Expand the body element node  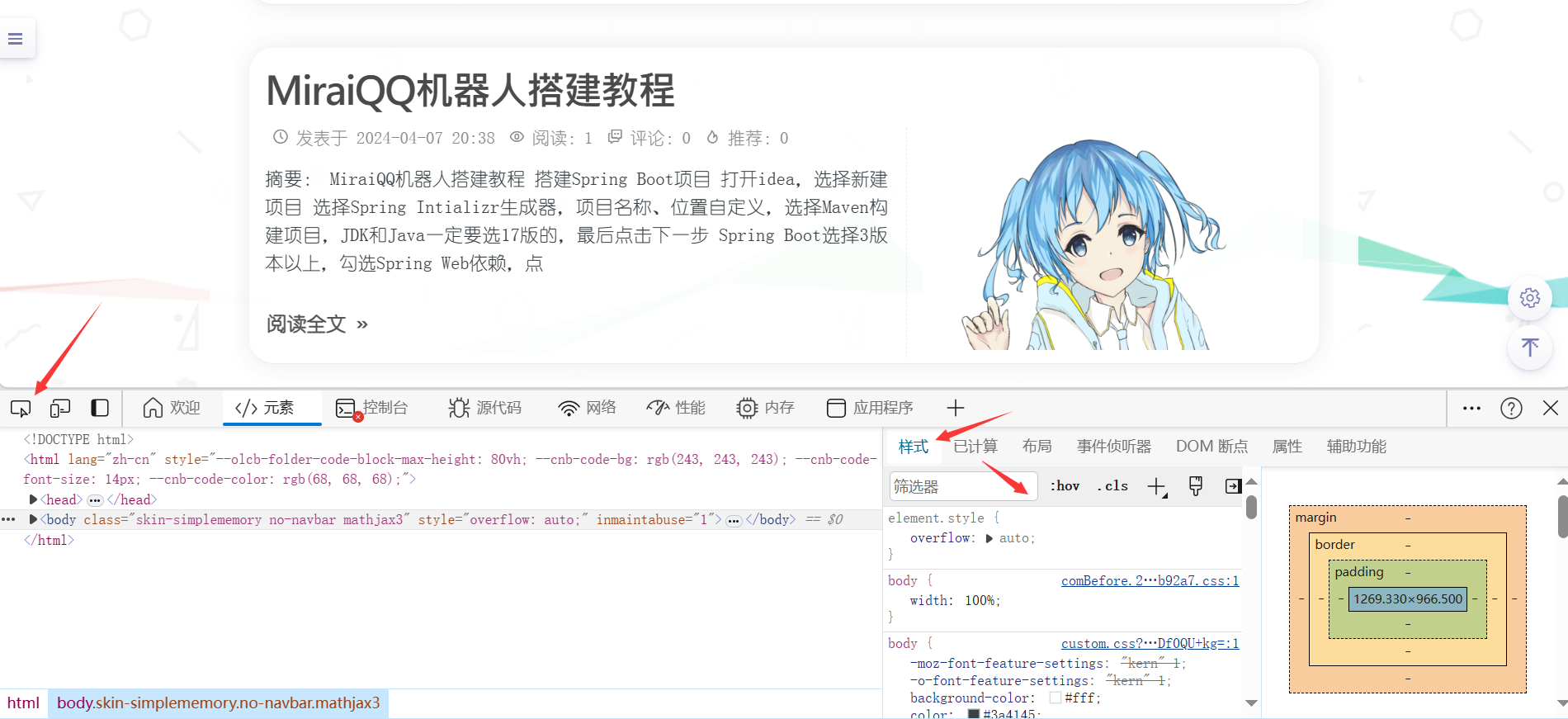[33, 520]
